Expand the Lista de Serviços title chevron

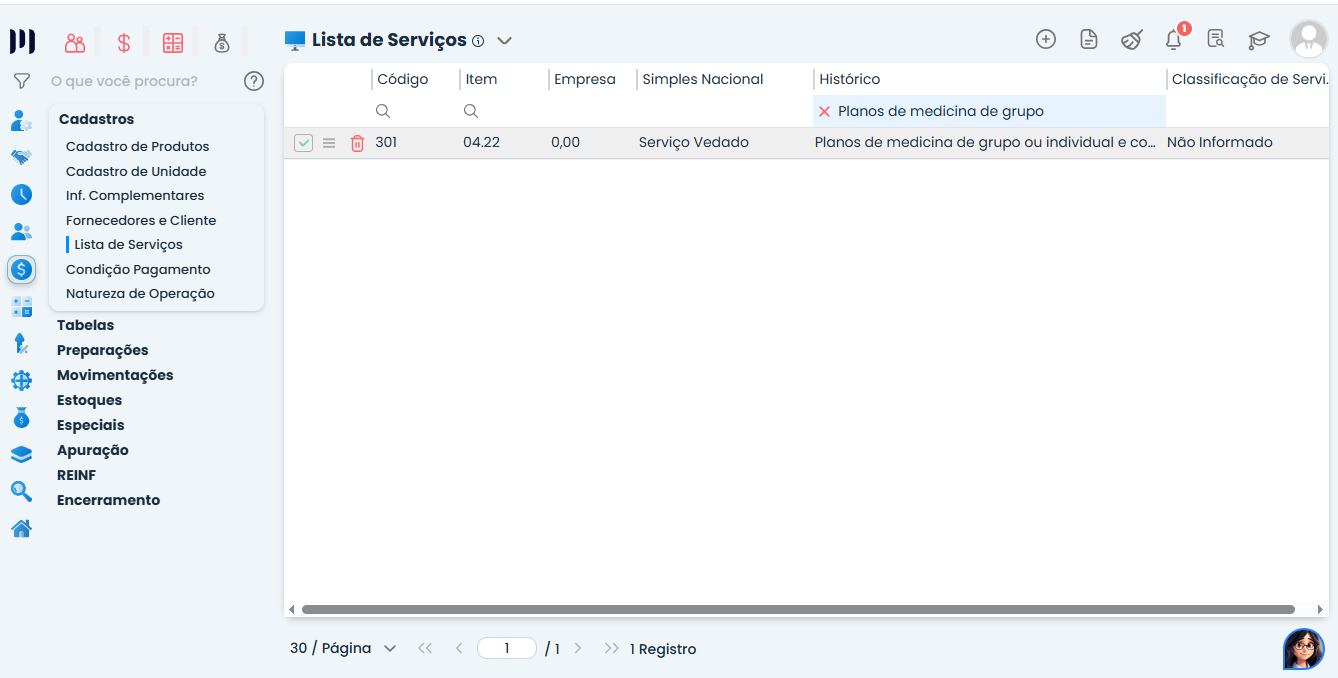click(505, 41)
